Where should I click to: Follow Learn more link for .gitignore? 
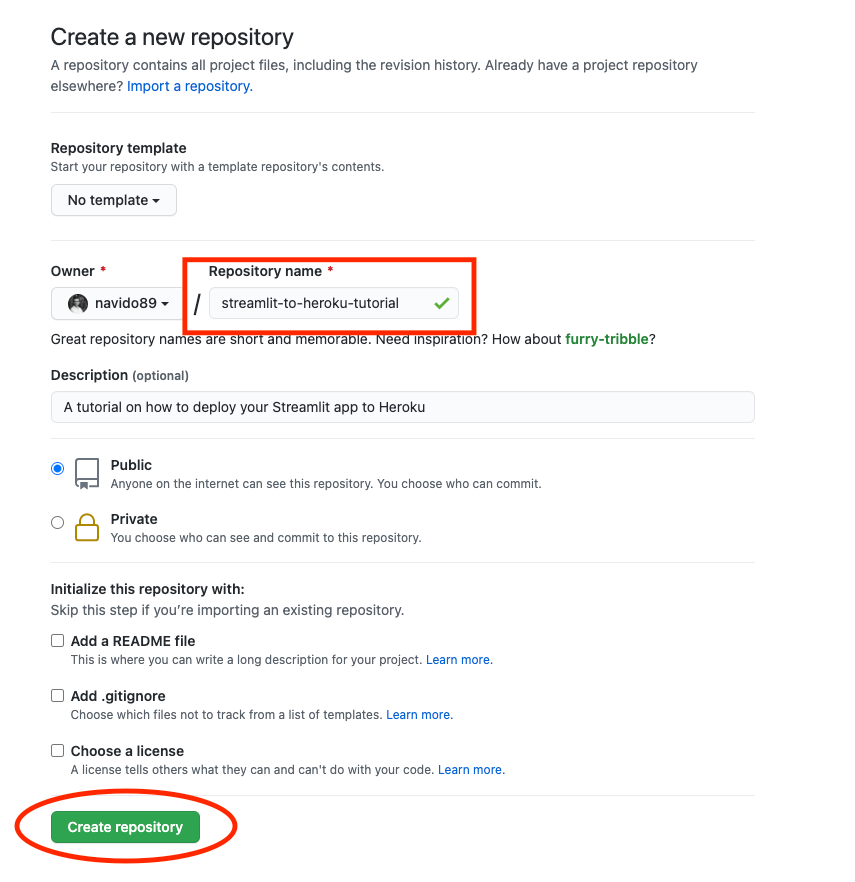point(419,715)
